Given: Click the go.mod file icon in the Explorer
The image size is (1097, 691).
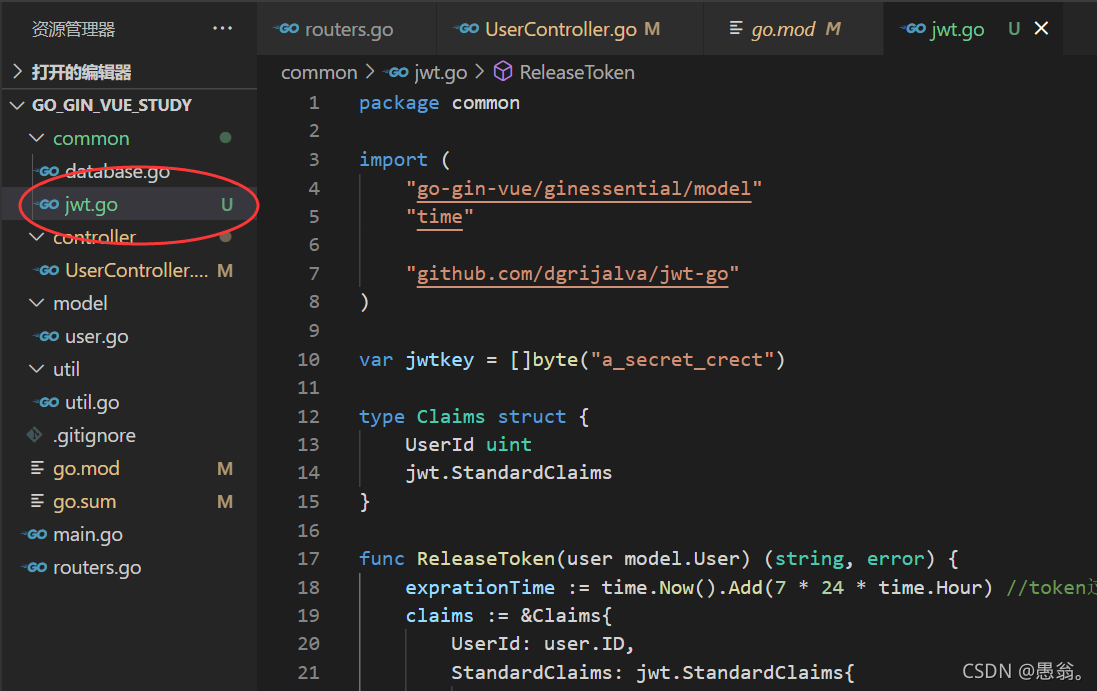Looking at the screenshot, I should tap(35, 468).
